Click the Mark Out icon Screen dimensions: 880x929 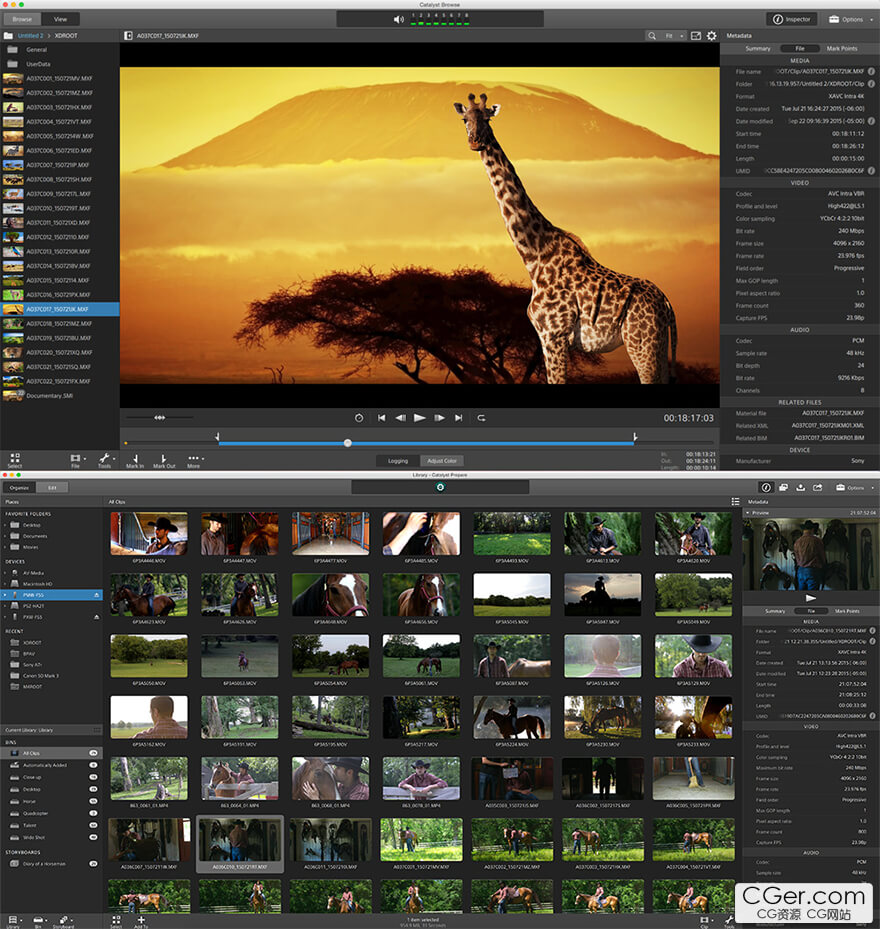click(164, 461)
